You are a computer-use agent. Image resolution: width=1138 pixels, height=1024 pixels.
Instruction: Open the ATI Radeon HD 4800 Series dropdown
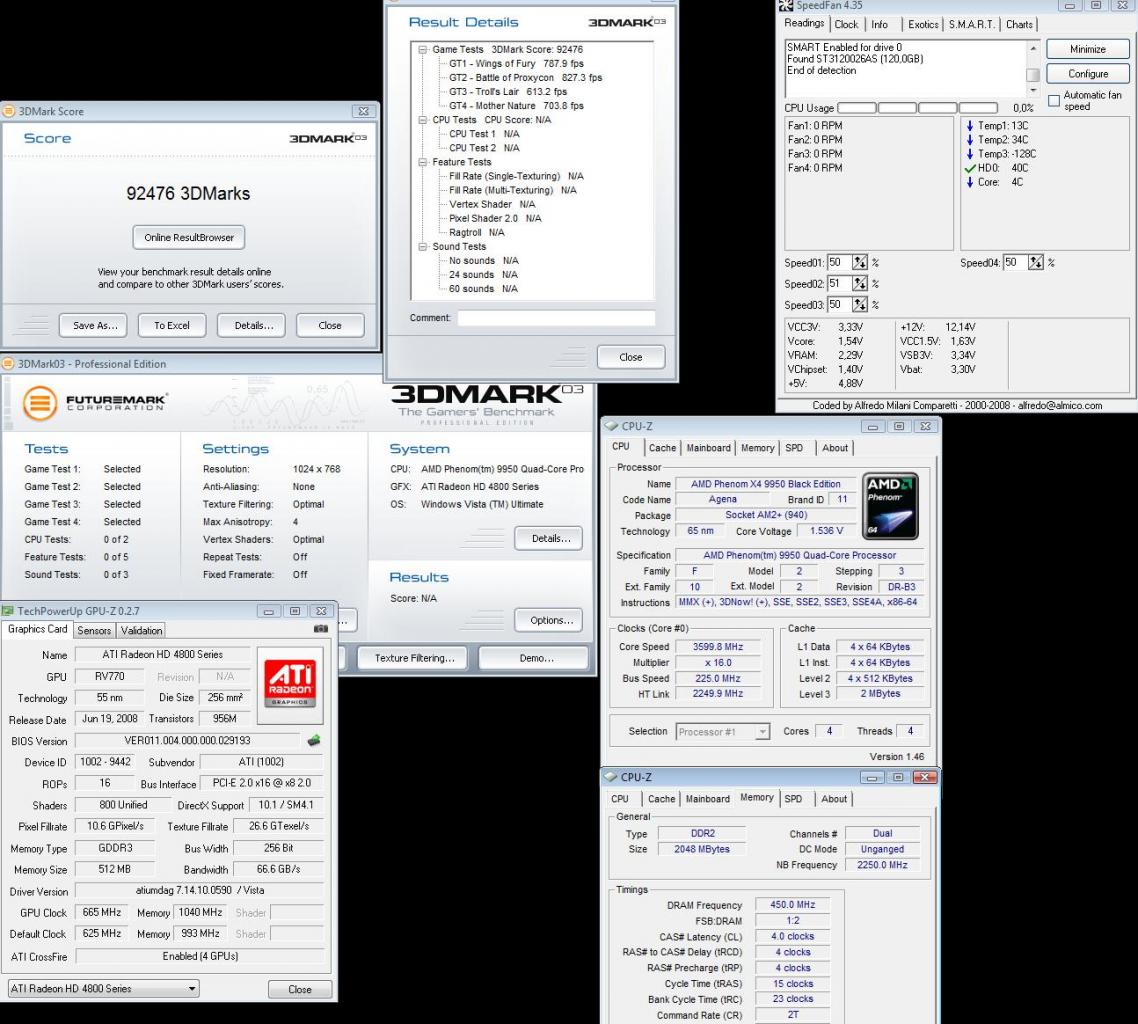(104, 988)
